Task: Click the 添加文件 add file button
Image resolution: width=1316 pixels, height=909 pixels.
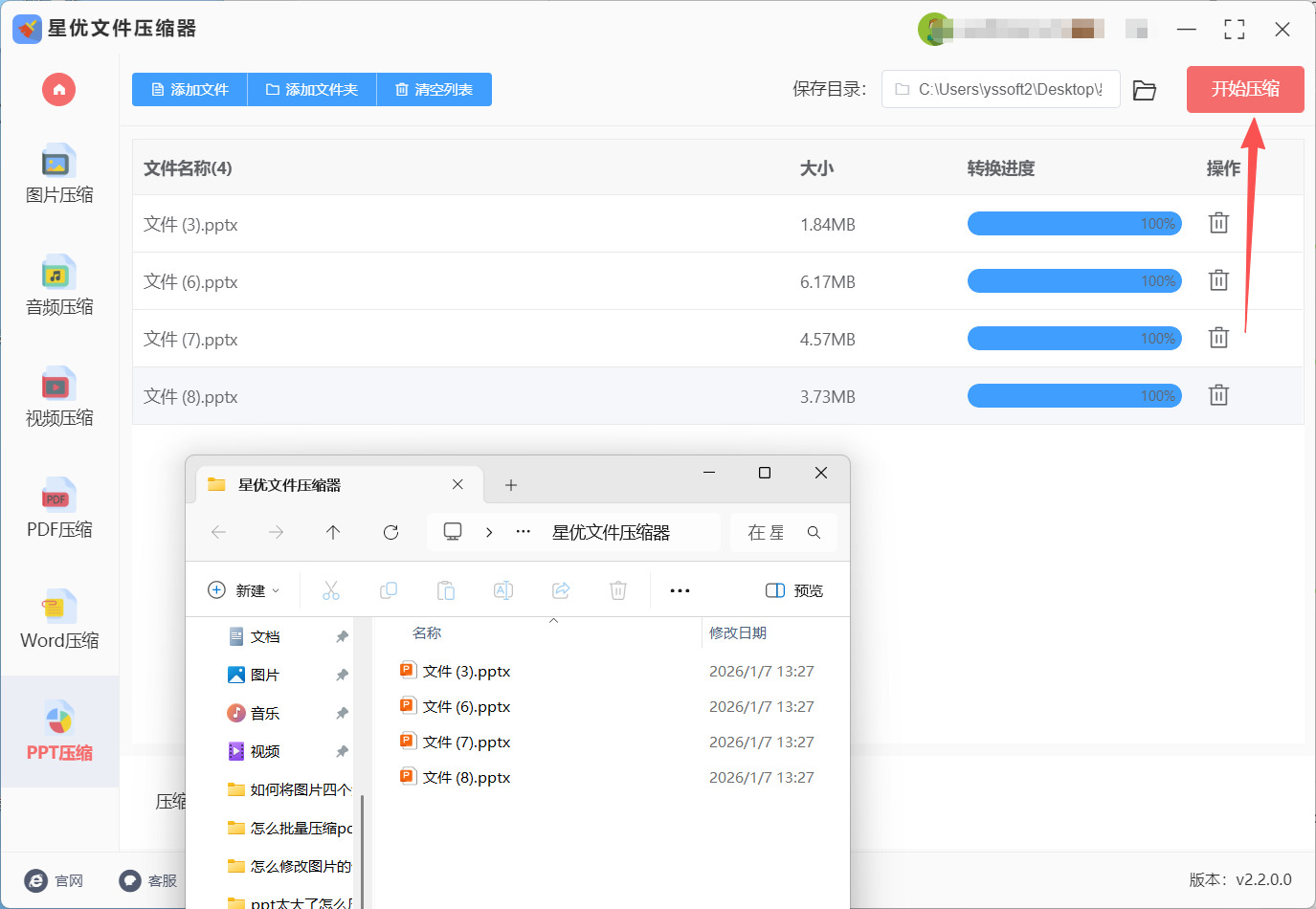Action: pos(190,90)
